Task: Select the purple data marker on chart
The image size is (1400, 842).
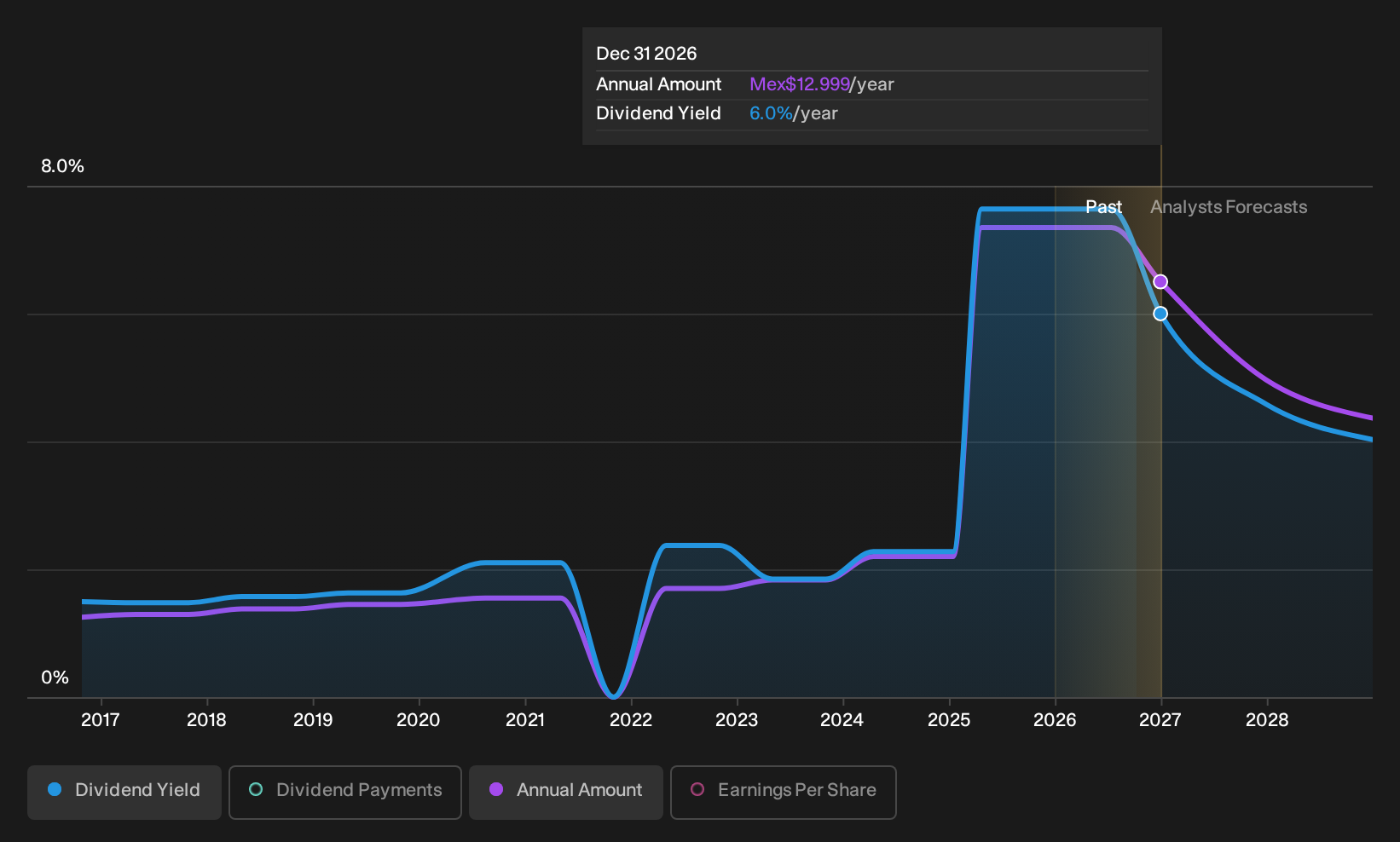Action: pyautogui.click(x=1160, y=282)
